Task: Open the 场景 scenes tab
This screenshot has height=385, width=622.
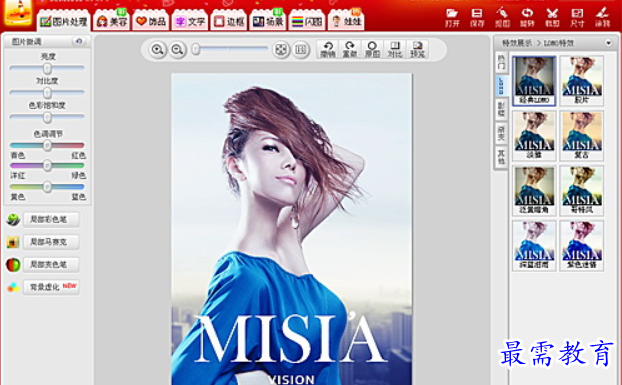Action: [268, 21]
